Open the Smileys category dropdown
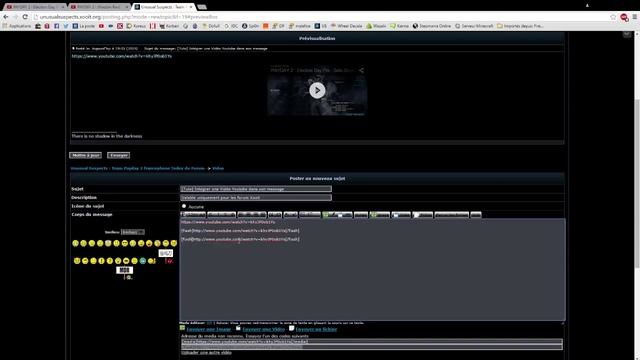 [x=132, y=232]
